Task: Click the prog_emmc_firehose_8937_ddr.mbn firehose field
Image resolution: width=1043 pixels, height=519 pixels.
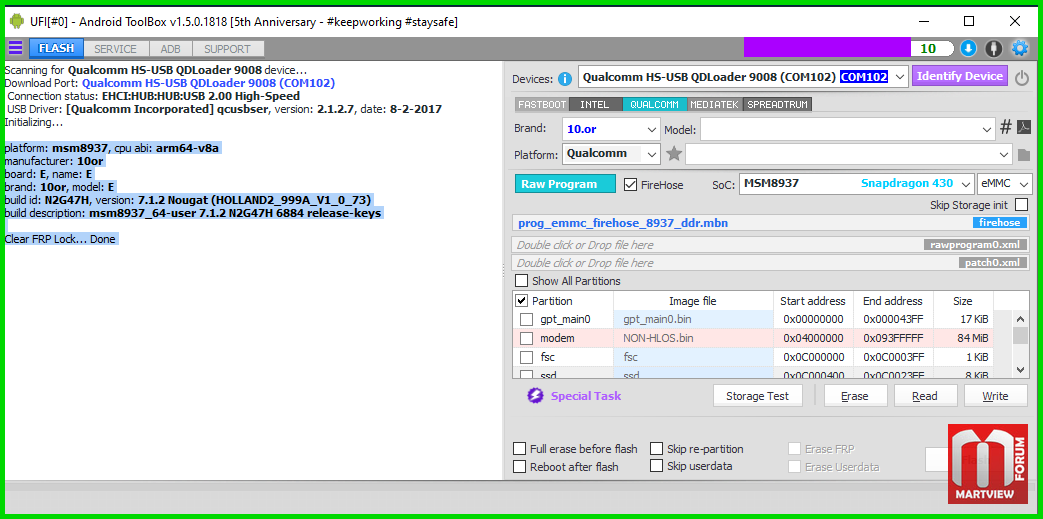Action: click(771, 223)
